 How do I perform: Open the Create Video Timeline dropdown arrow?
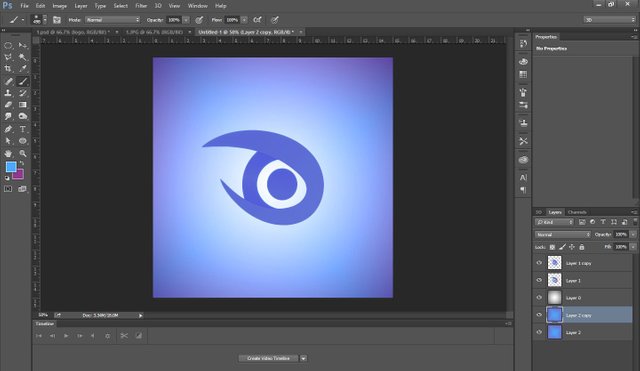point(303,358)
